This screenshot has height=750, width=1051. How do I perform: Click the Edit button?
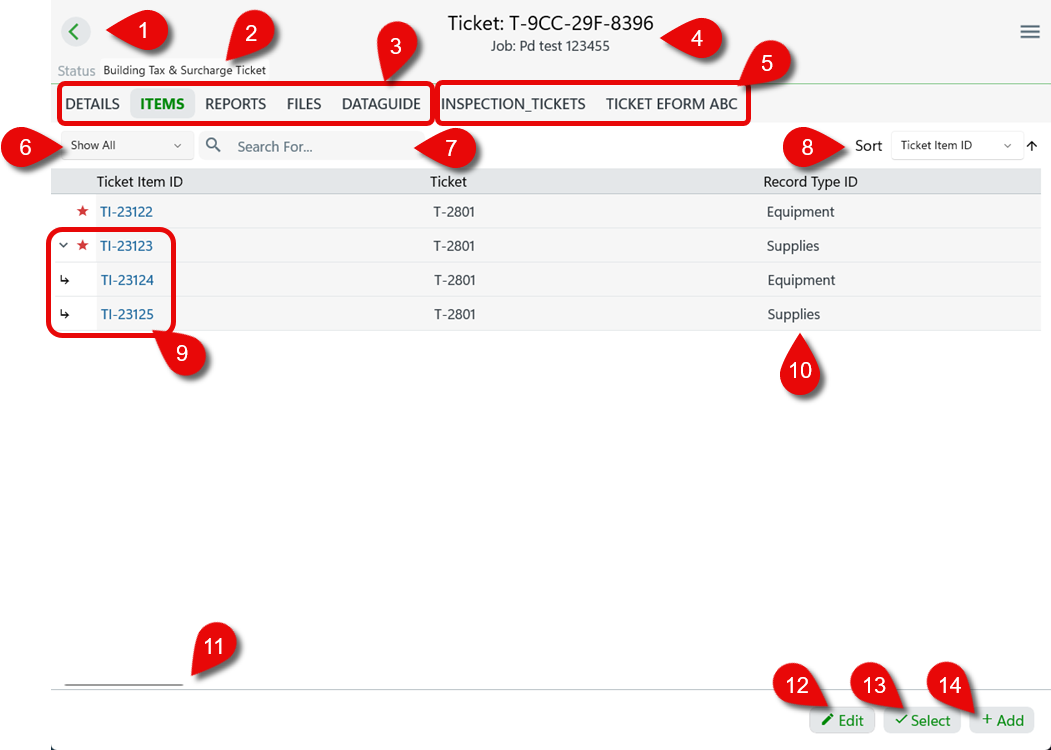click(x=842, y=721)
